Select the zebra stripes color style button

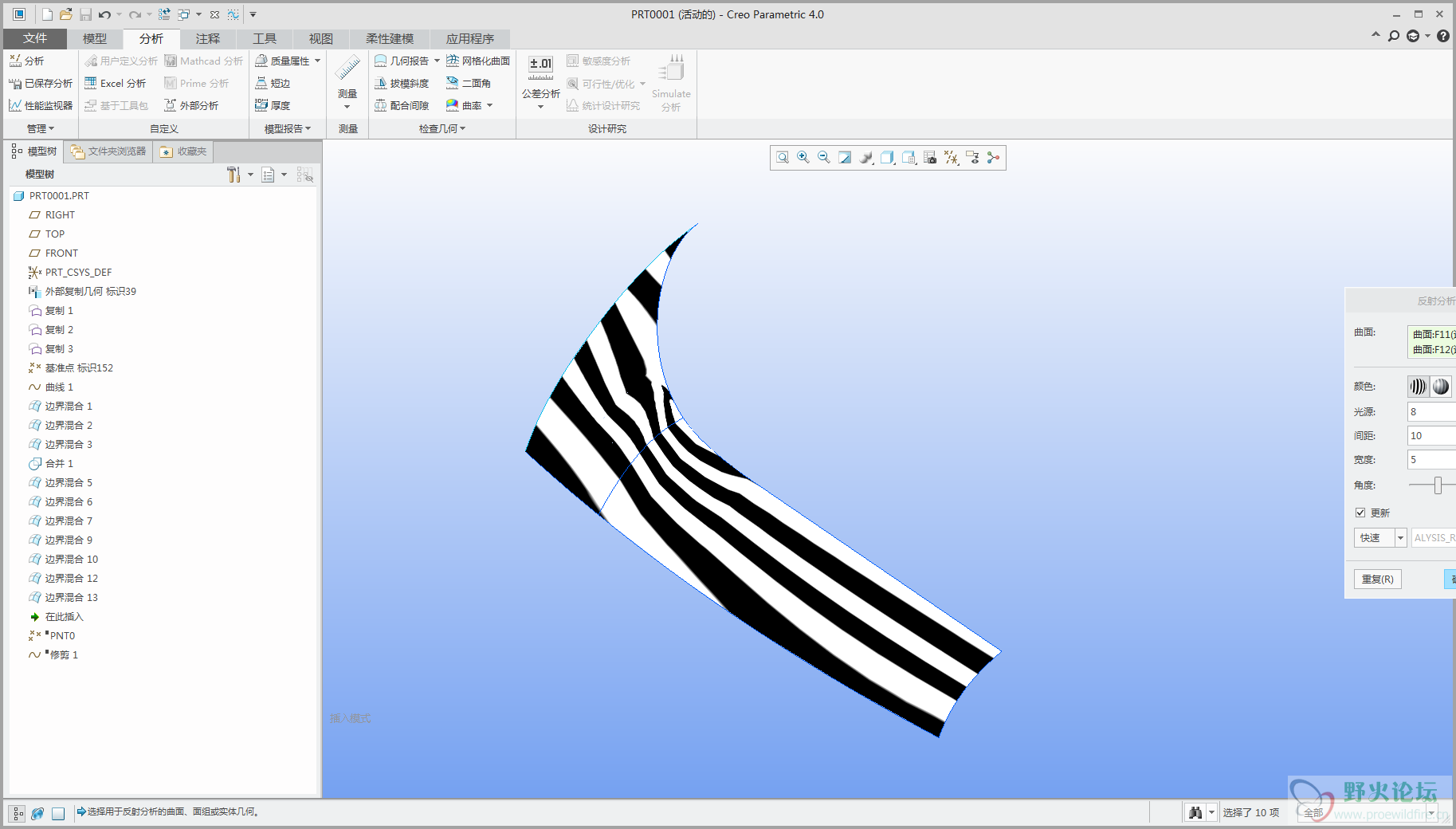[x=1419, y=387]
